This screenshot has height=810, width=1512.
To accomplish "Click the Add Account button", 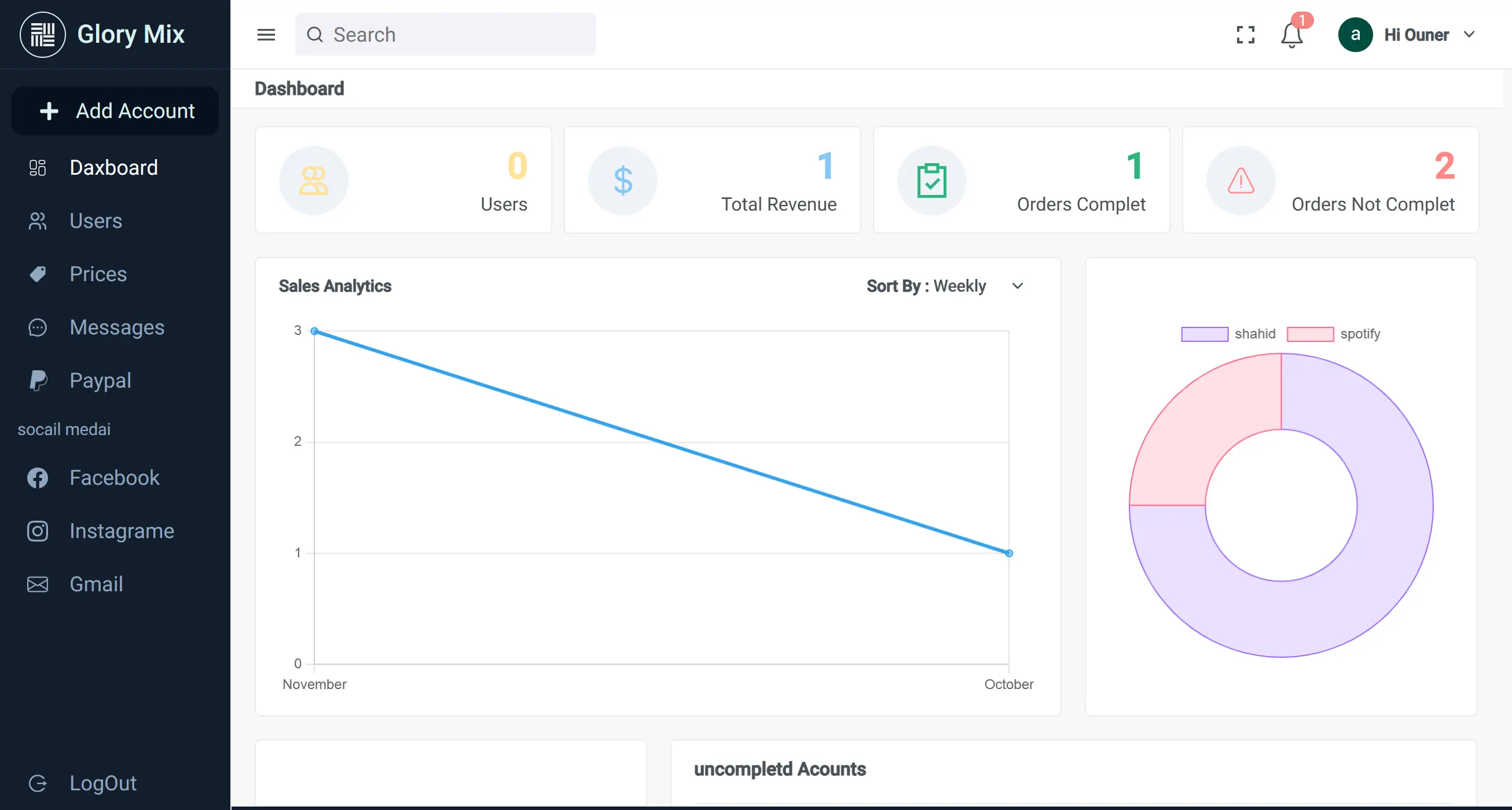I will [x=115, y=111].
